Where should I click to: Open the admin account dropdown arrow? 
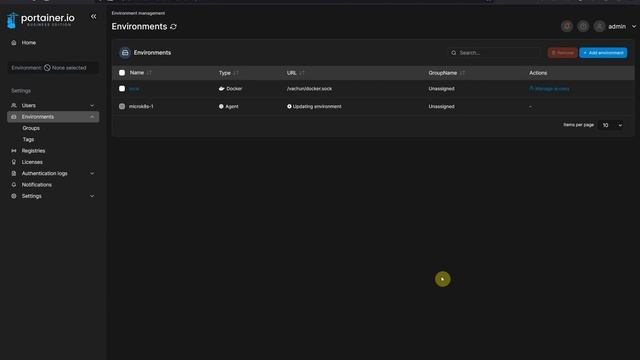point(634,27)
